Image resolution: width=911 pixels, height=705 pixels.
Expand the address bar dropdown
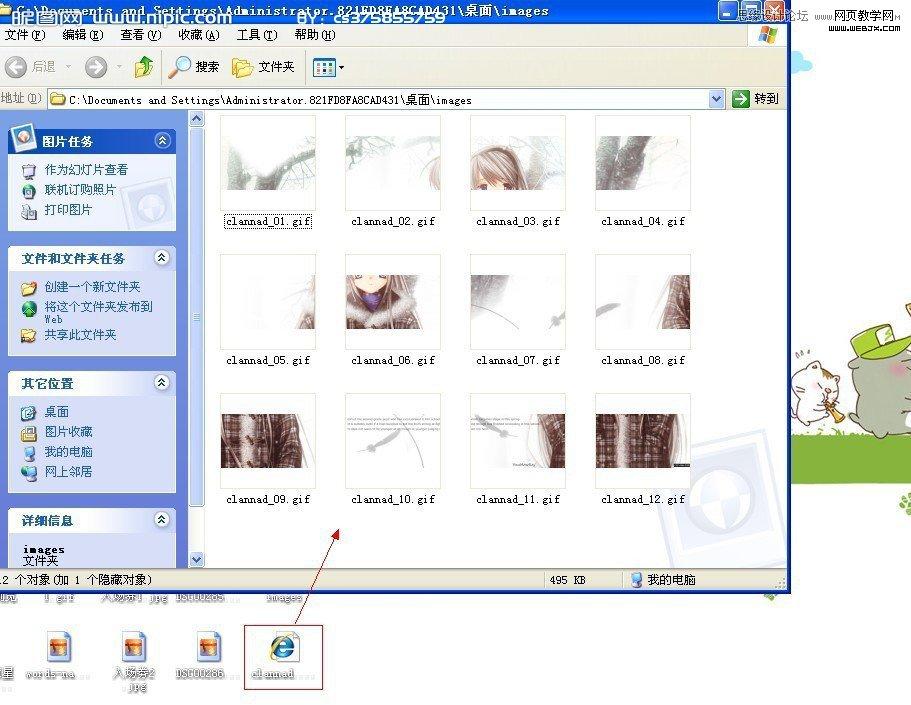pyautogui.click(x=717, y=99)
